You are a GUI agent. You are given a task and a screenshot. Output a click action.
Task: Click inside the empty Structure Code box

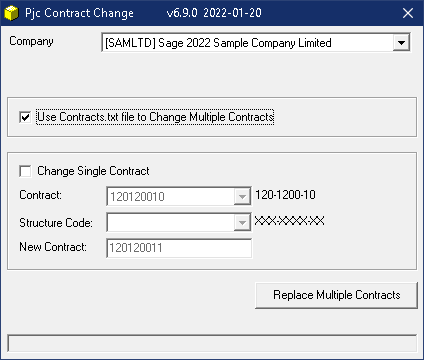click(x=171, y=222)
